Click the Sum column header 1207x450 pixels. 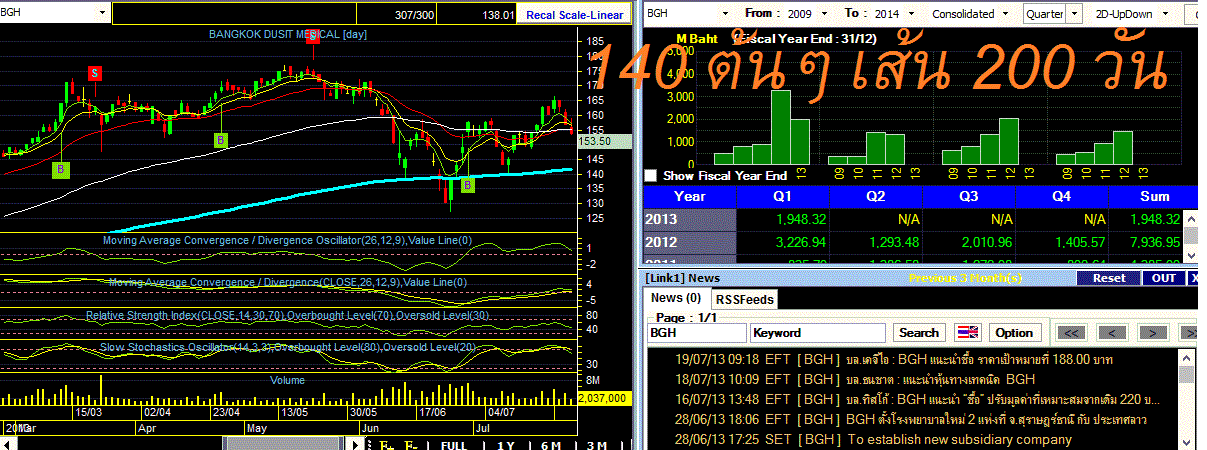pyautogui.click(x=1154, y=196)
